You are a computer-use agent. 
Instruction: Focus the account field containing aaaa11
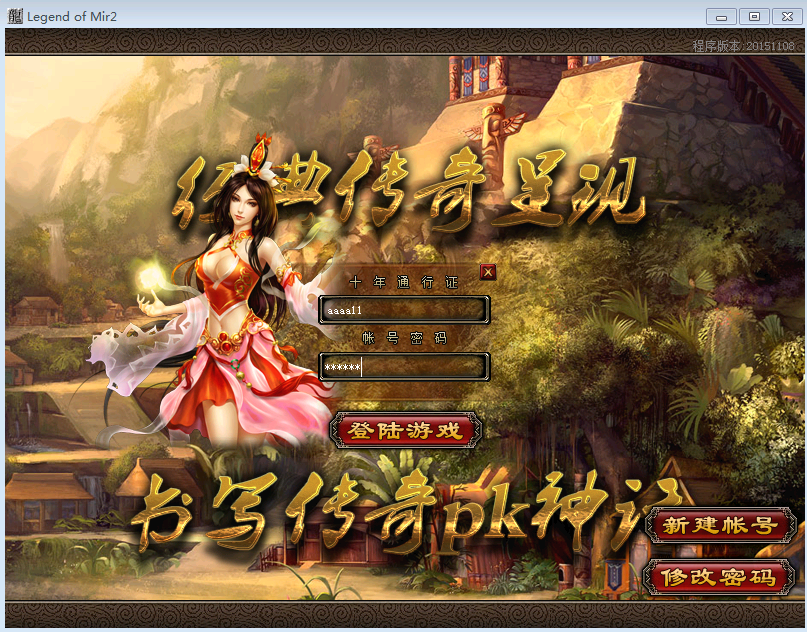[404, 310]
